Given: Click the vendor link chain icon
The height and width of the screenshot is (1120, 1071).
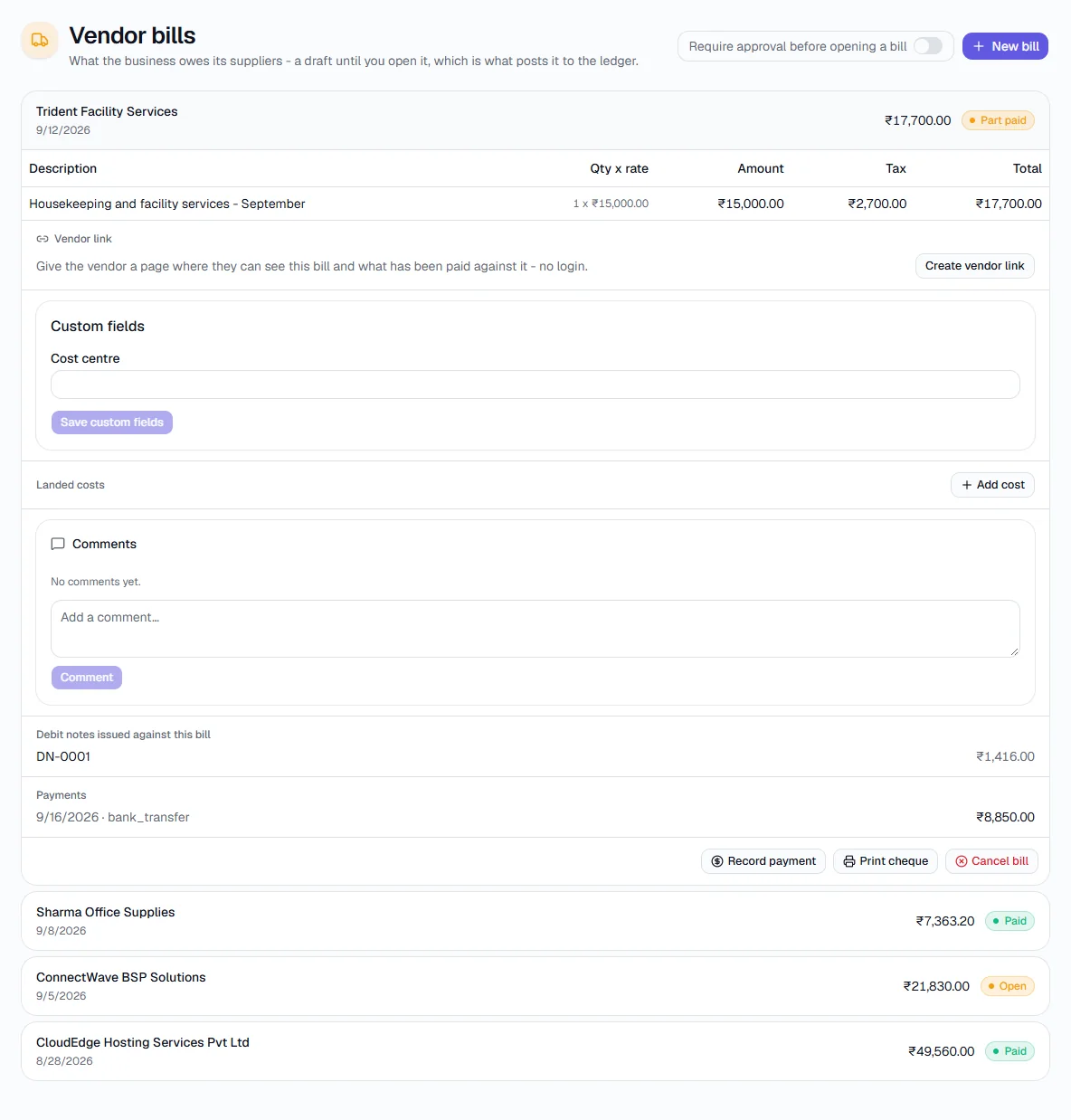Looking at the screenshot, I should pyautogui.click(x=43, y=239).
